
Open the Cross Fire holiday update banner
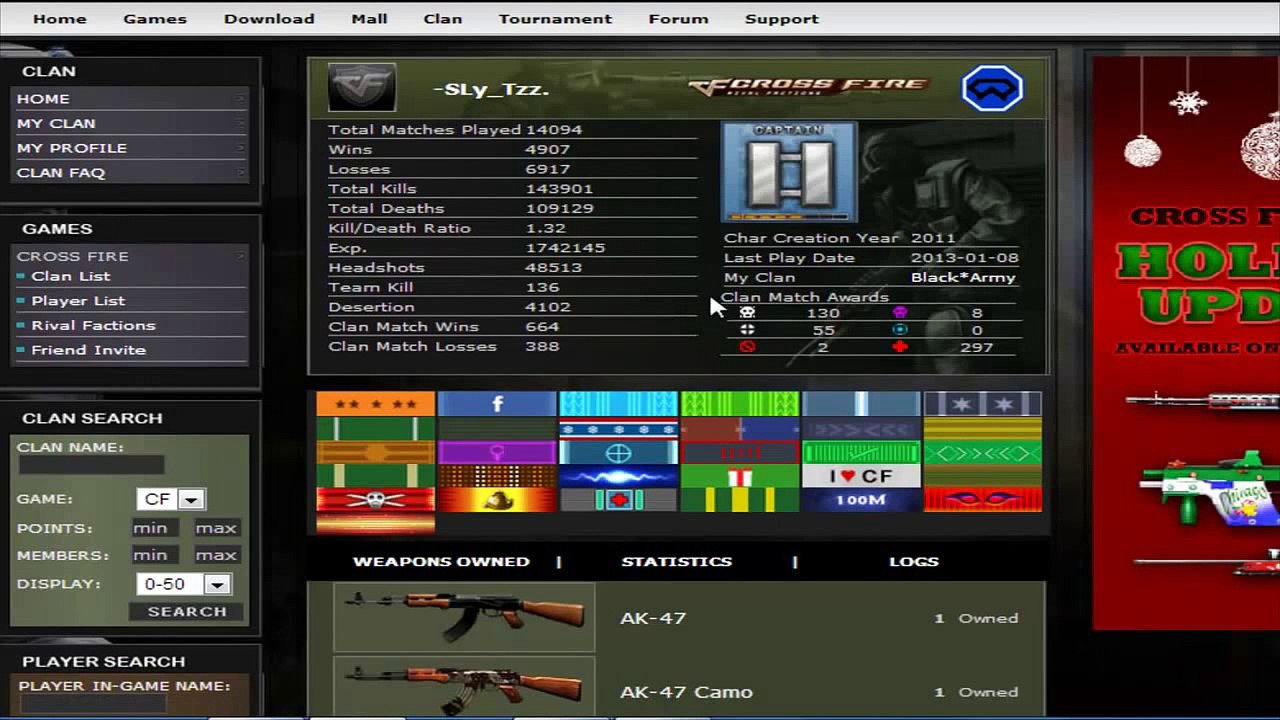pyautogui.click(x=1186, y=343)
